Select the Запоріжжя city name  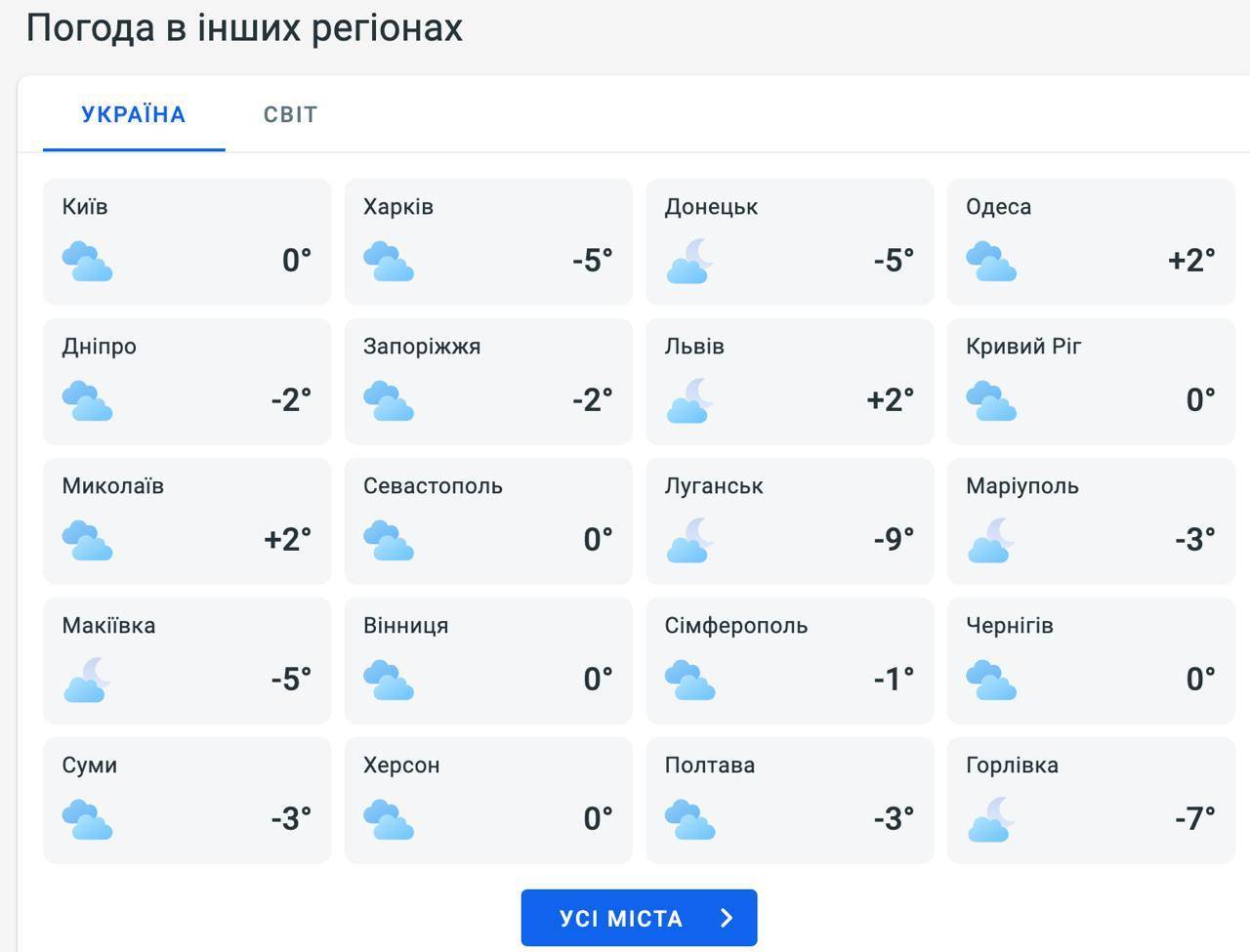tap(422, 347)
